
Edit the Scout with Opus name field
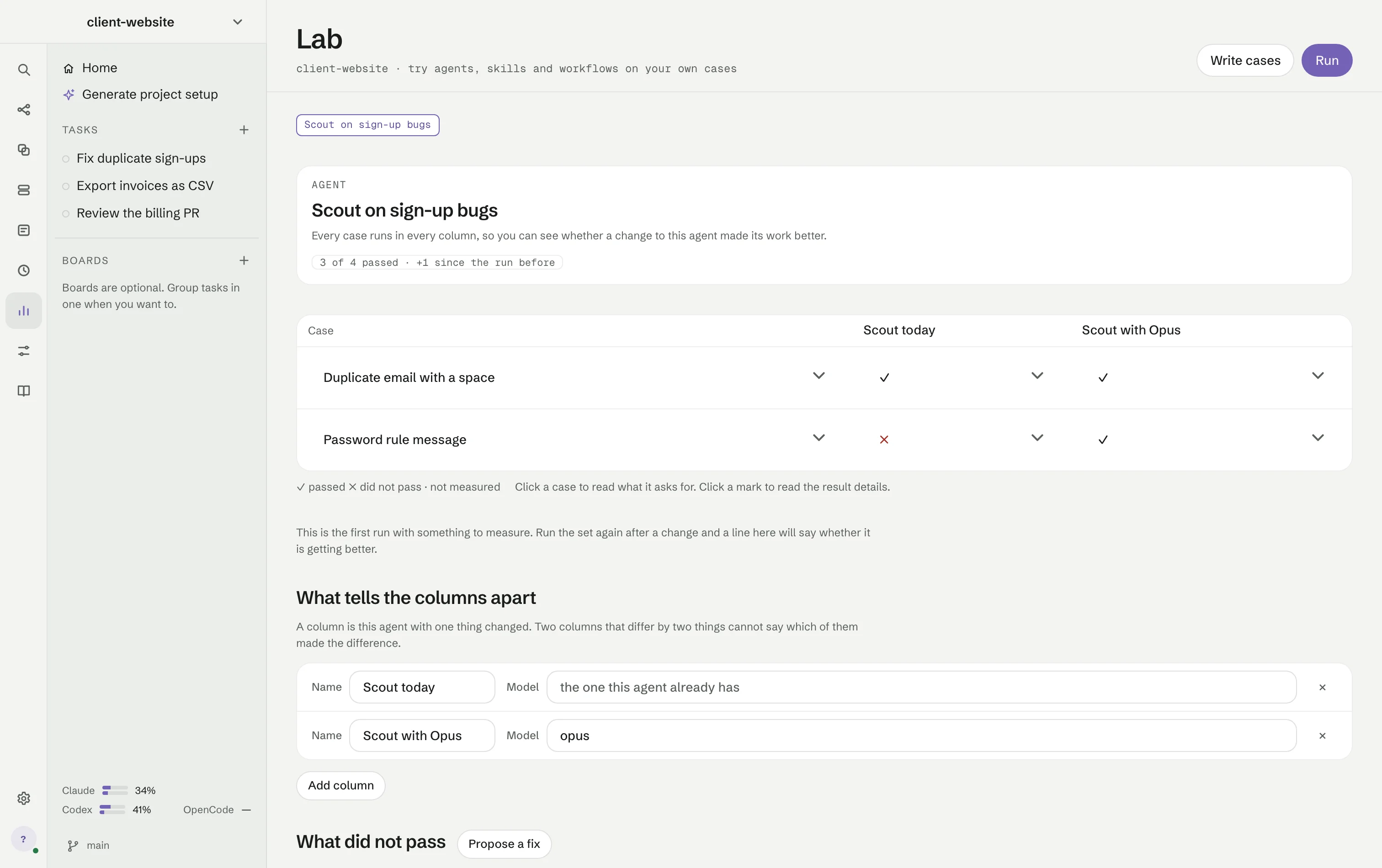[x=422, y=736]
